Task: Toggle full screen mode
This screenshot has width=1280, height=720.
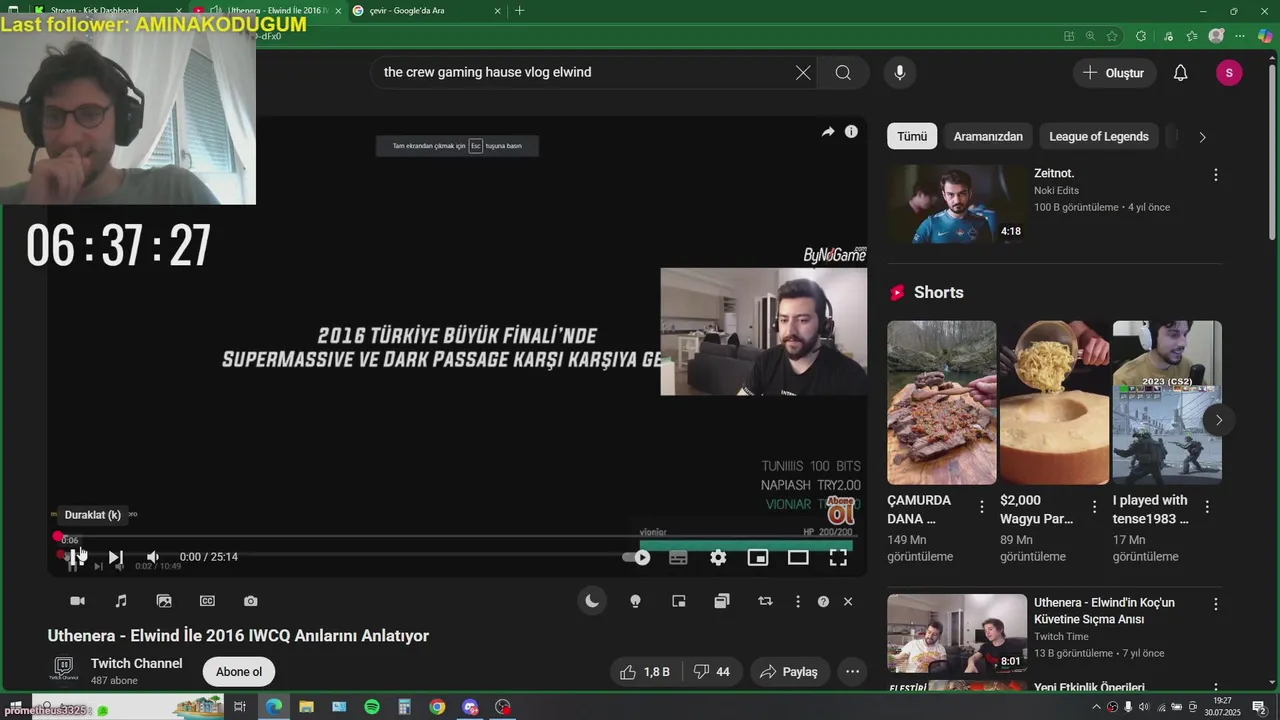Action: (838, 558)
